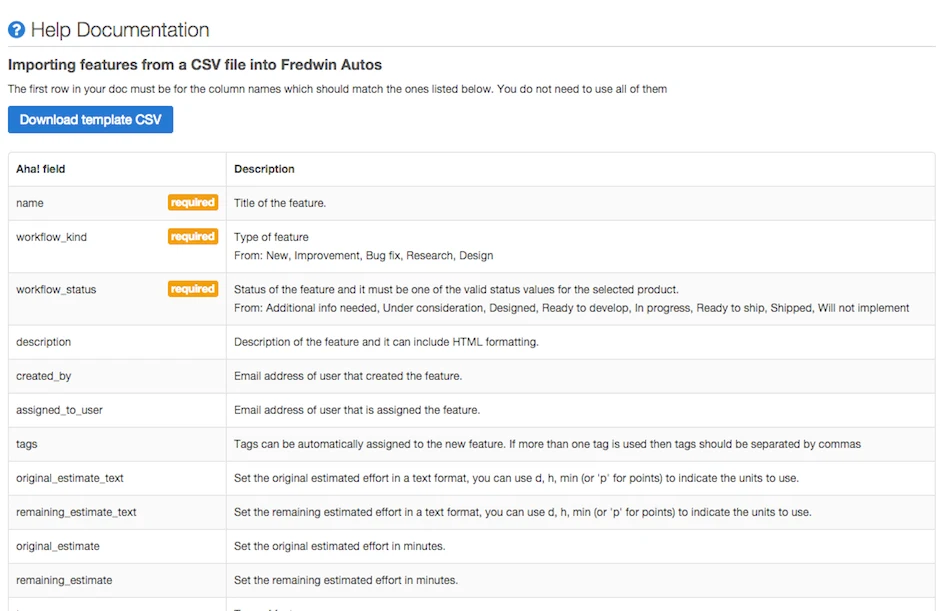The height and width of the screenshot is (611, 940).
Task: Click the 'From: New, Improvement, Bug fix' line
Action: 364,255
